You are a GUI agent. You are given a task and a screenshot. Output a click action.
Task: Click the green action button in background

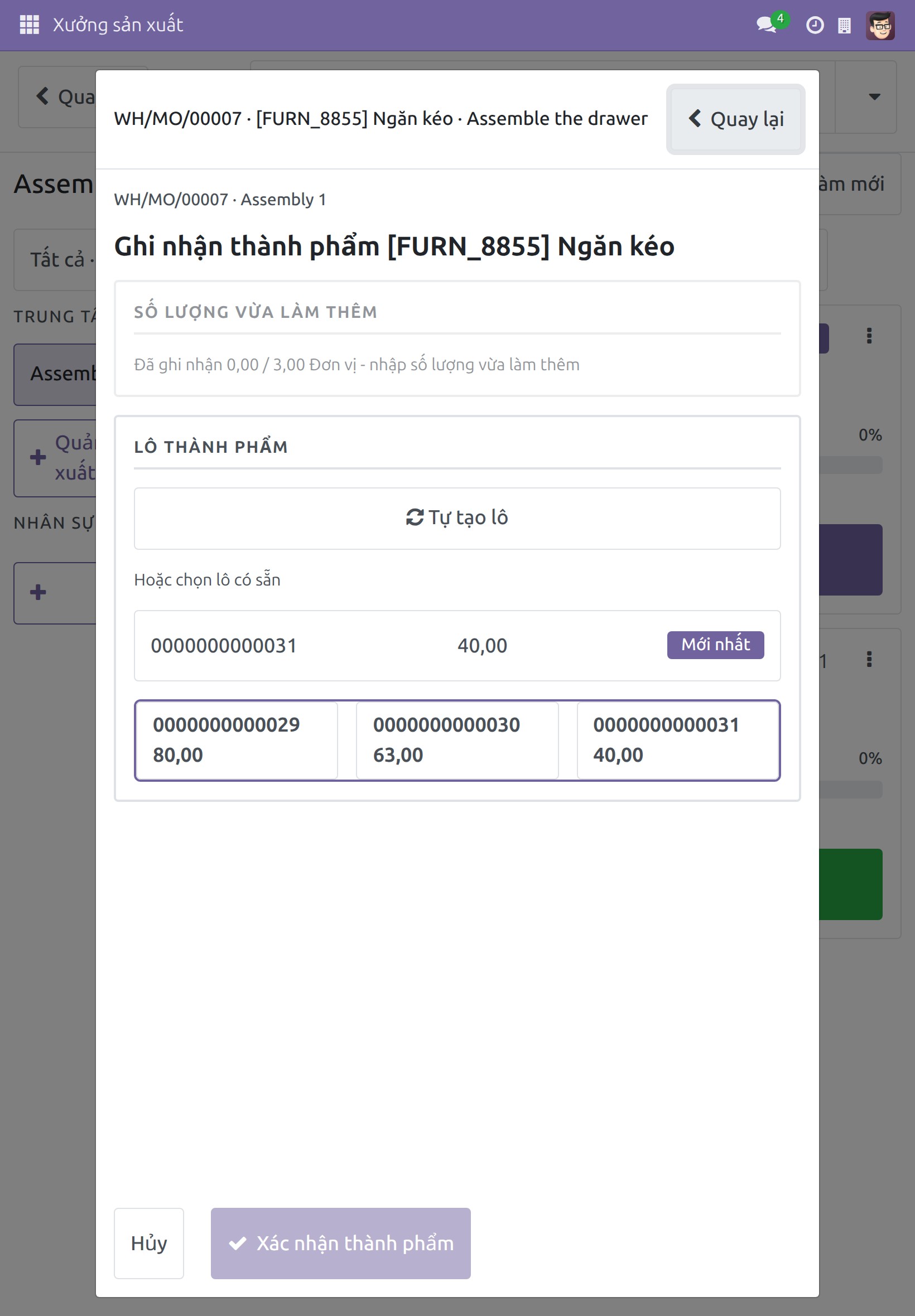(851, 884)
